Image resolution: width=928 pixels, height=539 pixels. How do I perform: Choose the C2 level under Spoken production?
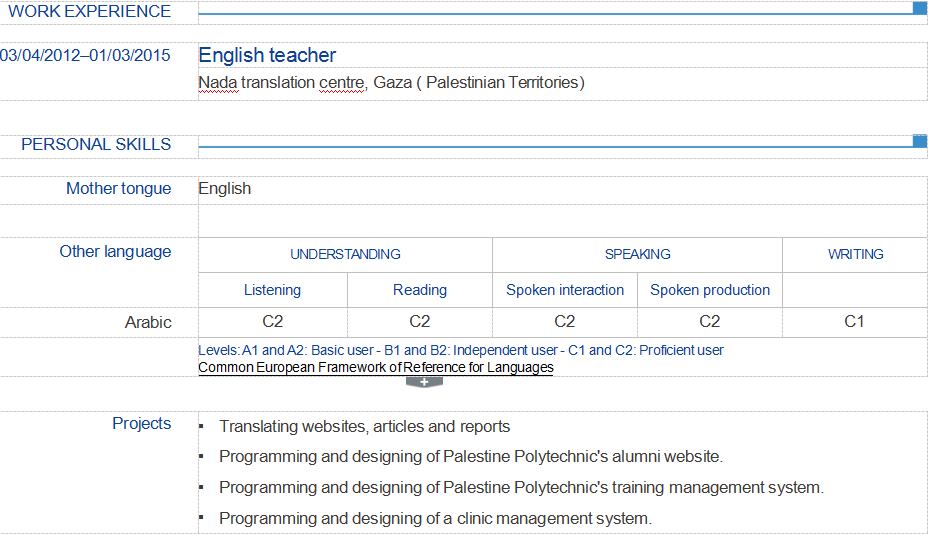[x=709, y=322]
